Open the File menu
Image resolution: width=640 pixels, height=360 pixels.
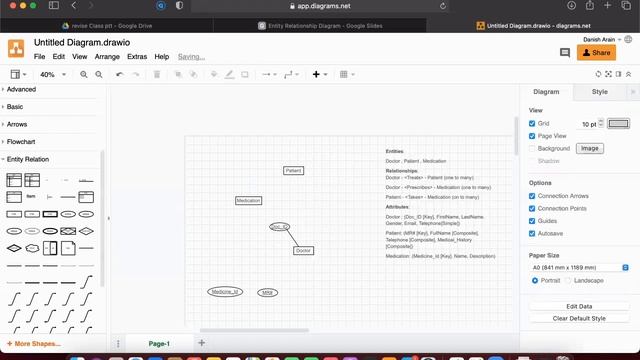[39, 57]
